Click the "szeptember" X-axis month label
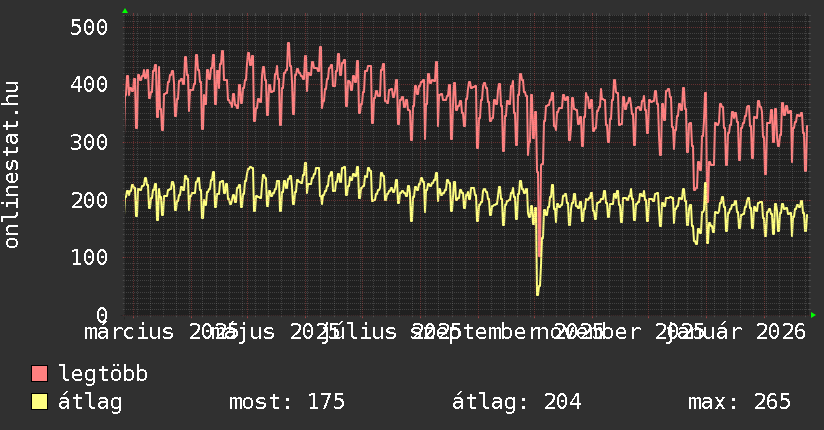The image size is (824, 430). tap(480, 331)
